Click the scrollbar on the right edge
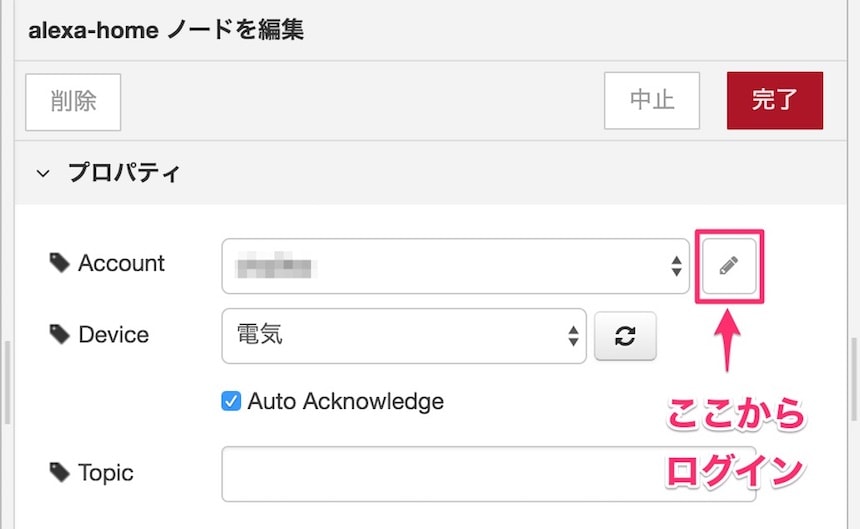Viewport: 860px width, 529px height. (854, 380)
